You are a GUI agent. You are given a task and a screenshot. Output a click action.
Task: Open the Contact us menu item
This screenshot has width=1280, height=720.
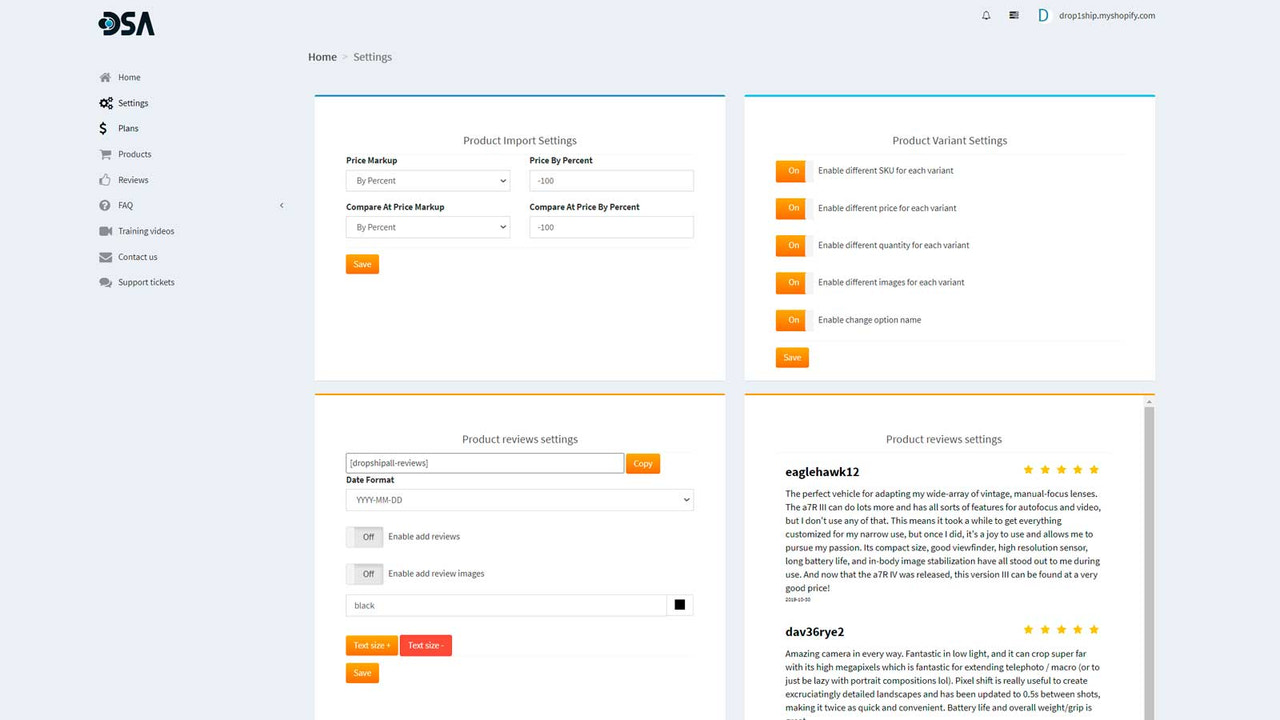point(138,257)
